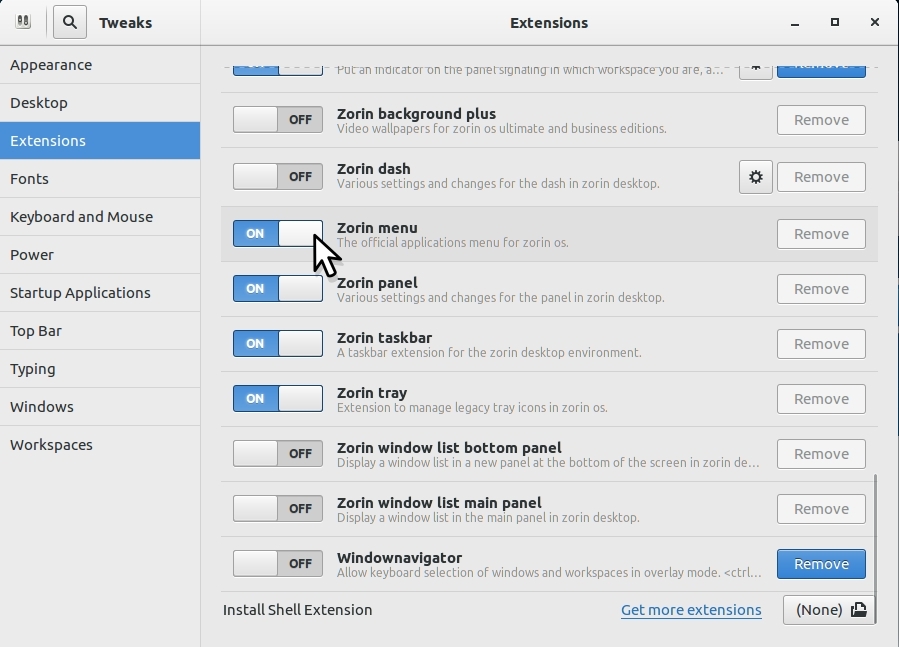Screen dimensions: 899x647
Task: Maximize the Tweaks window
Action: (834, 22)
